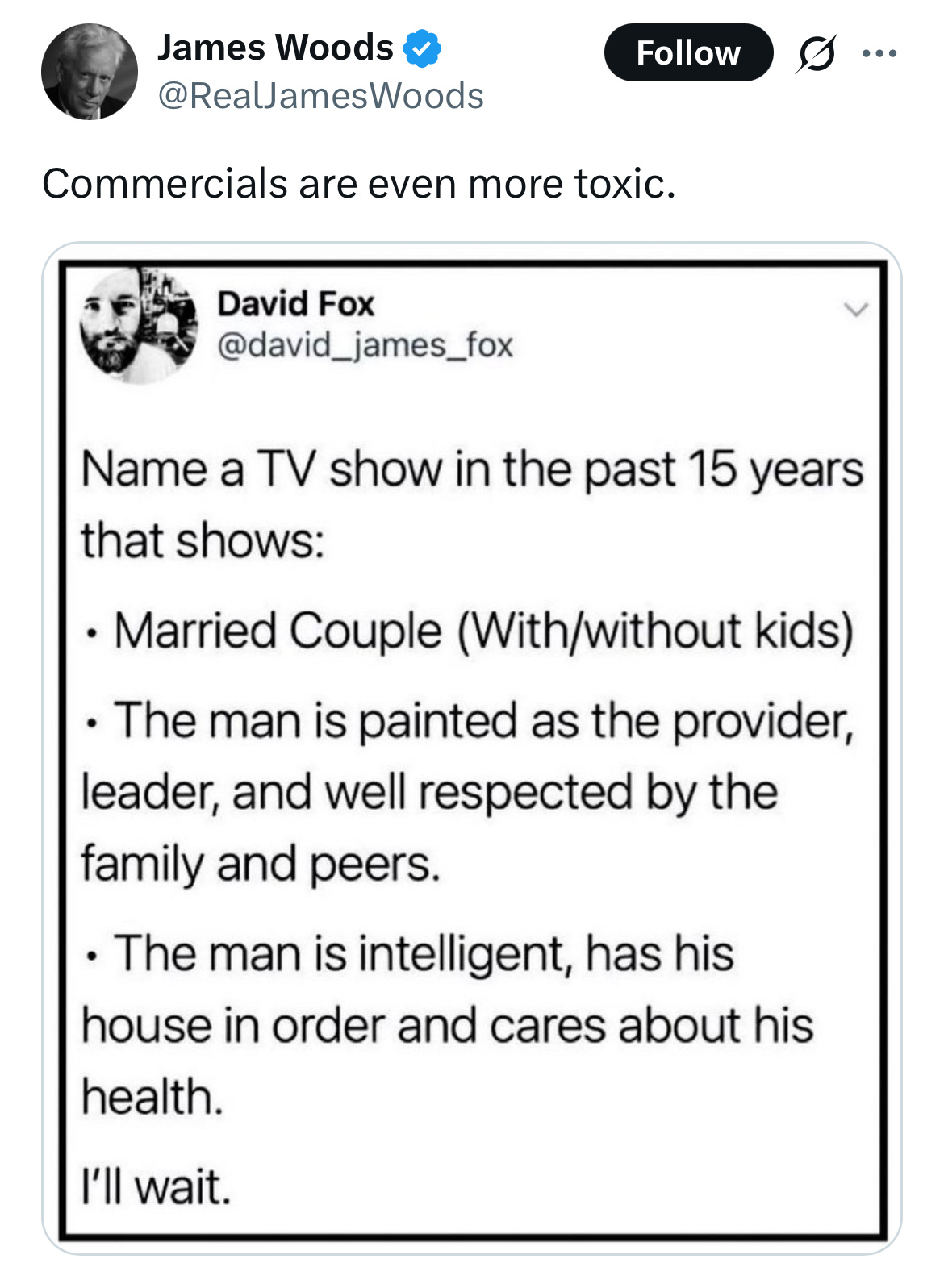
Task: Open the Grok slashed-circle icon
Action: [817, 53]
